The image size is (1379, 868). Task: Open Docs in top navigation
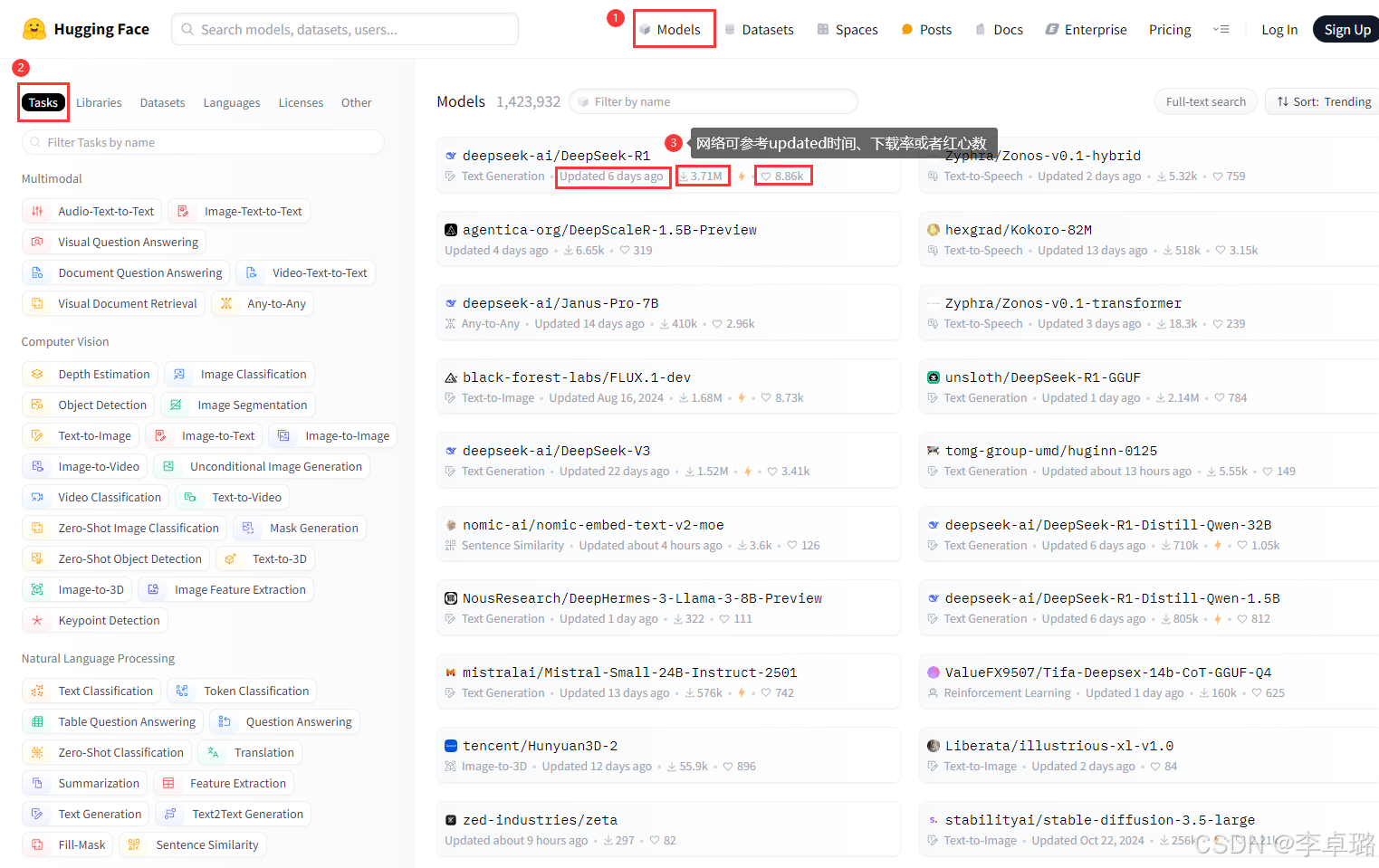click(x=999, y=30)
